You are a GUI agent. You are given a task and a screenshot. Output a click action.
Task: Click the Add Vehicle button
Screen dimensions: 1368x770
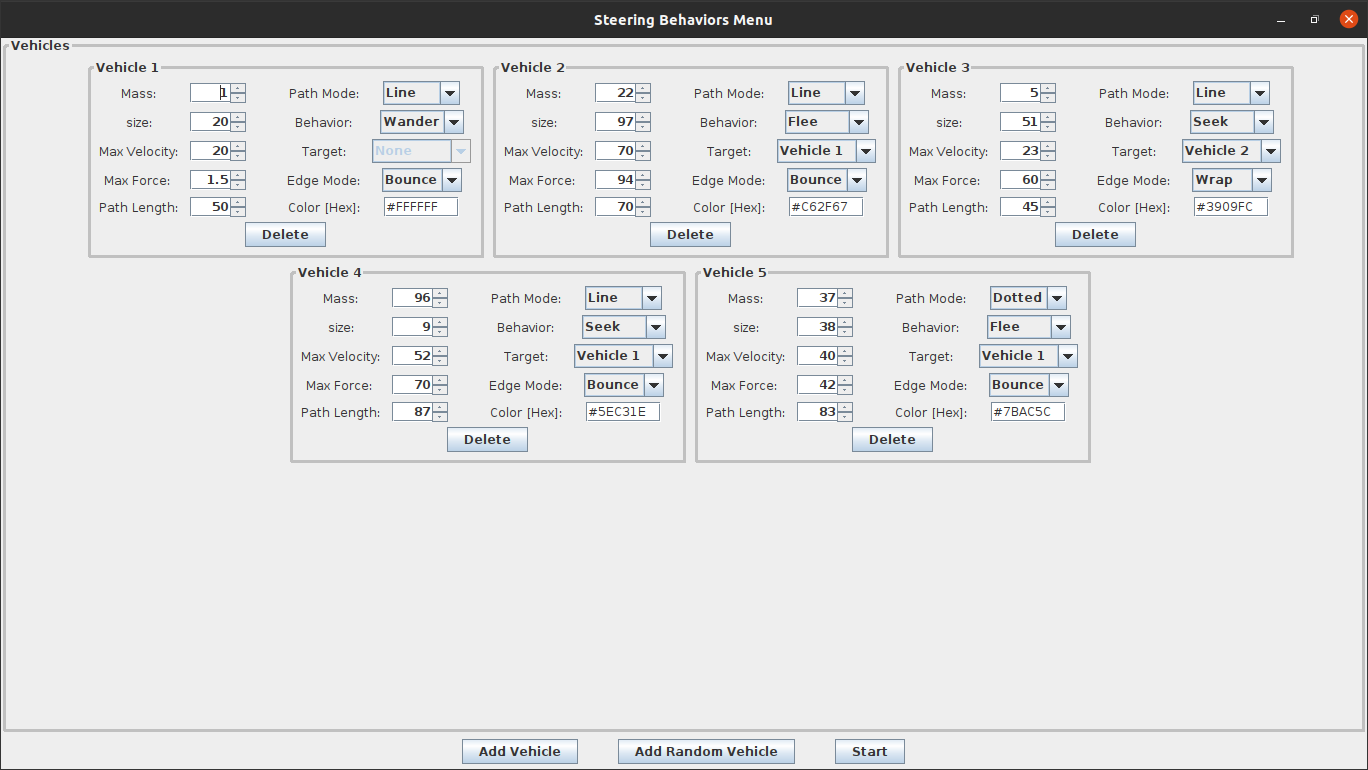519,751
